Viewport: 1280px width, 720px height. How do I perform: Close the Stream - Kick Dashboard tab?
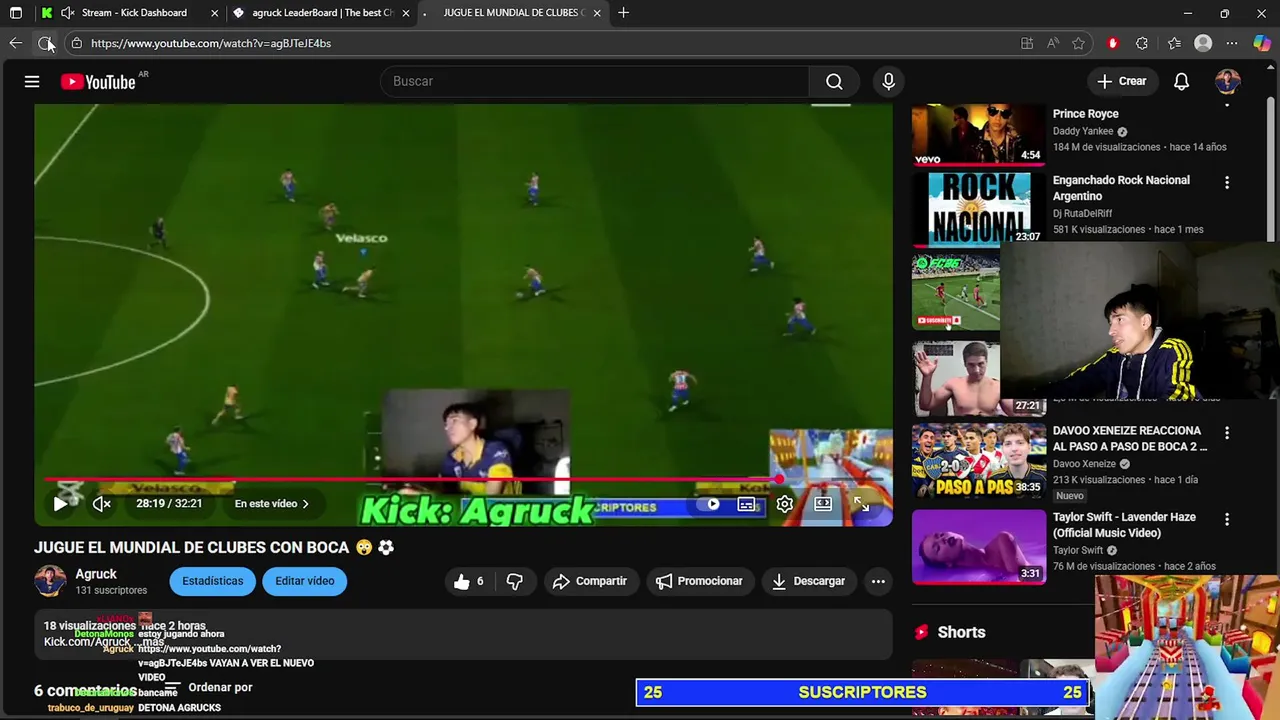215,13
